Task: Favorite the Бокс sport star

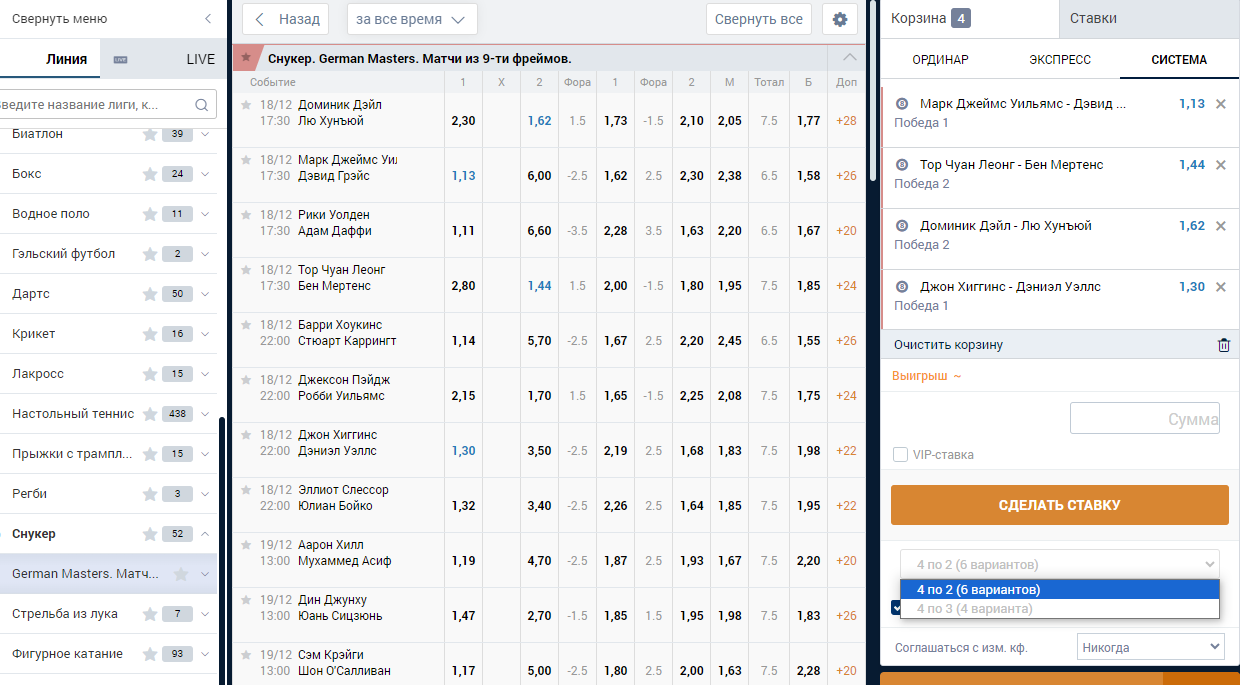Action: tap(150, 174)
